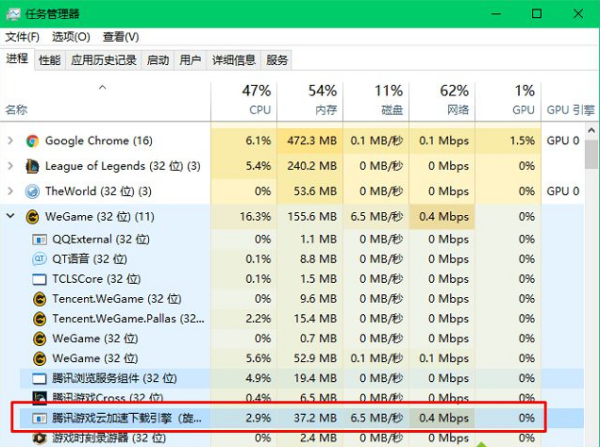Image resolution: width=600 pixels, height=447 pixels.
Task: Sort by the 54% 内存 column header
Action: tap(310, 100)
